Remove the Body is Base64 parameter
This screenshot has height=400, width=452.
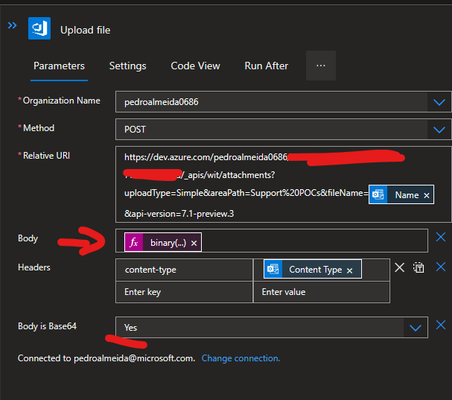coord(441,325)
